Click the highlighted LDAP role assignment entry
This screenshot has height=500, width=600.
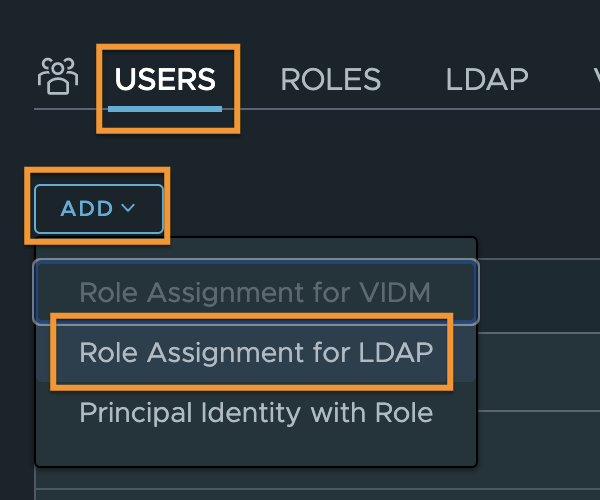tap(256, 352)
